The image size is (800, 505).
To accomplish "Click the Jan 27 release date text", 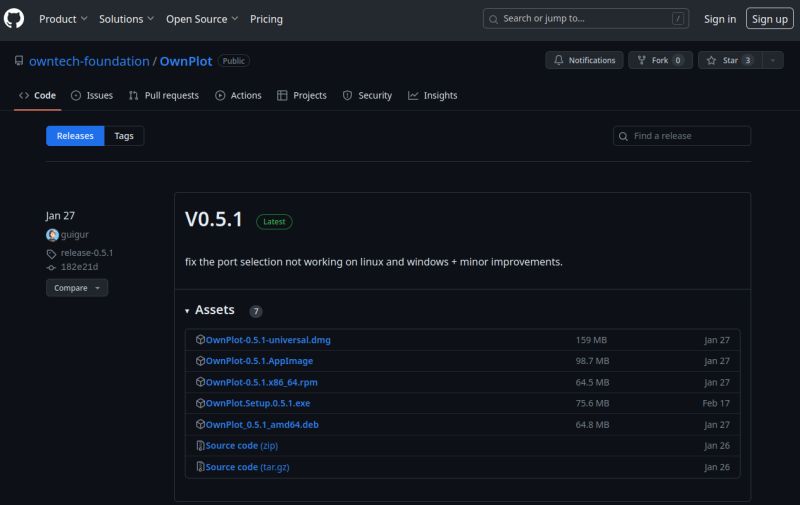I will click(60, 216).
